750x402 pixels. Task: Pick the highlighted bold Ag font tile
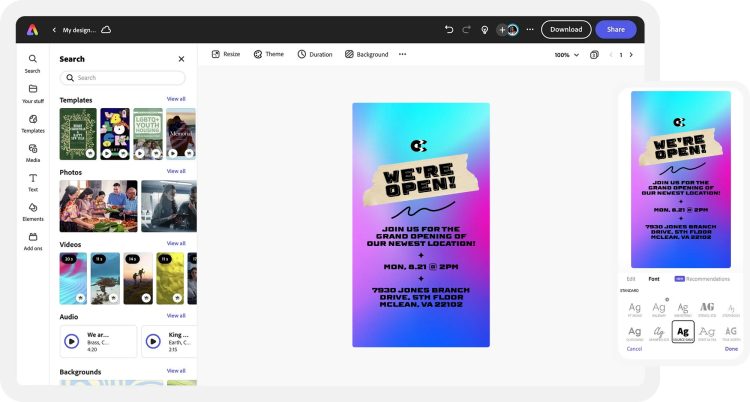pyautogui.click(x=683, y=331)
